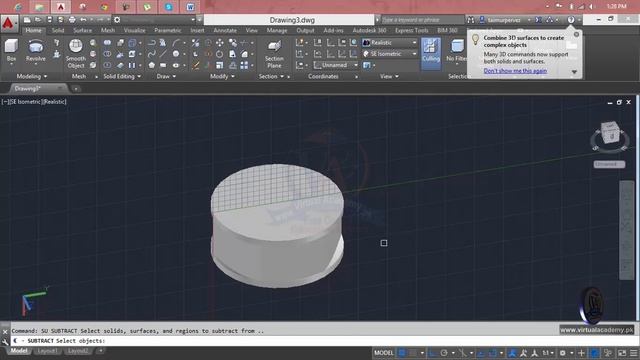Click the Open folder icon in quick access toolbar
This screenshot has height=360, width=640.
(x=38, y=20)
